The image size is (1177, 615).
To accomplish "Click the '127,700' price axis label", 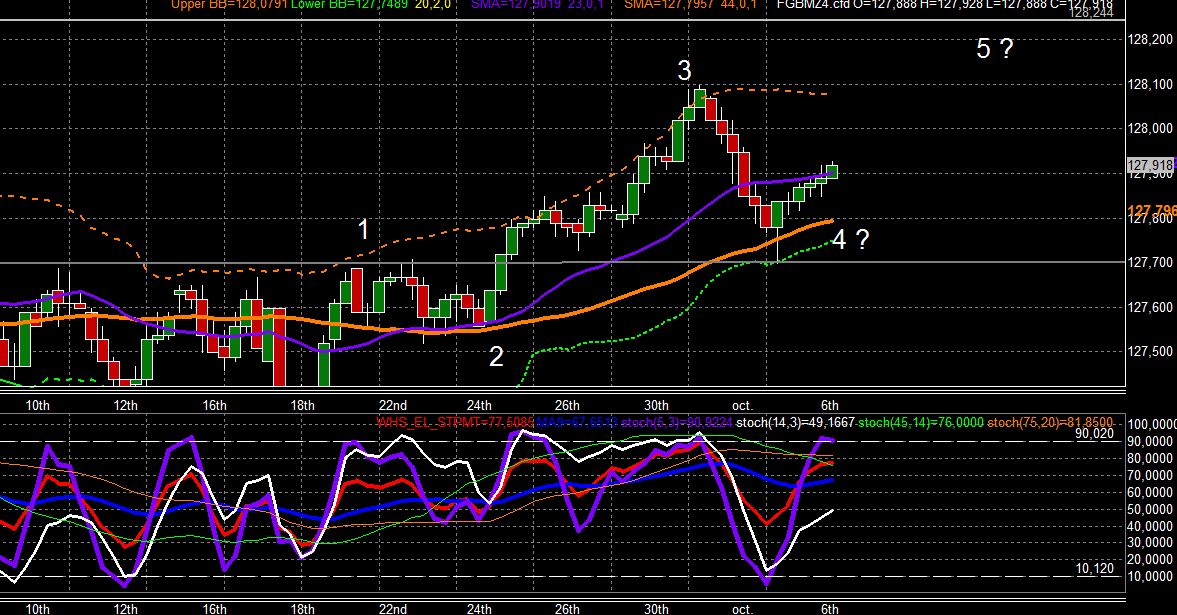I will 1150,262.
